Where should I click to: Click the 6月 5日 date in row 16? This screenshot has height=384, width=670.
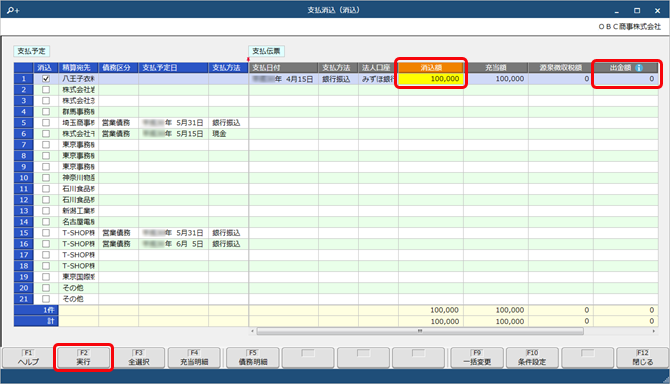173,244
